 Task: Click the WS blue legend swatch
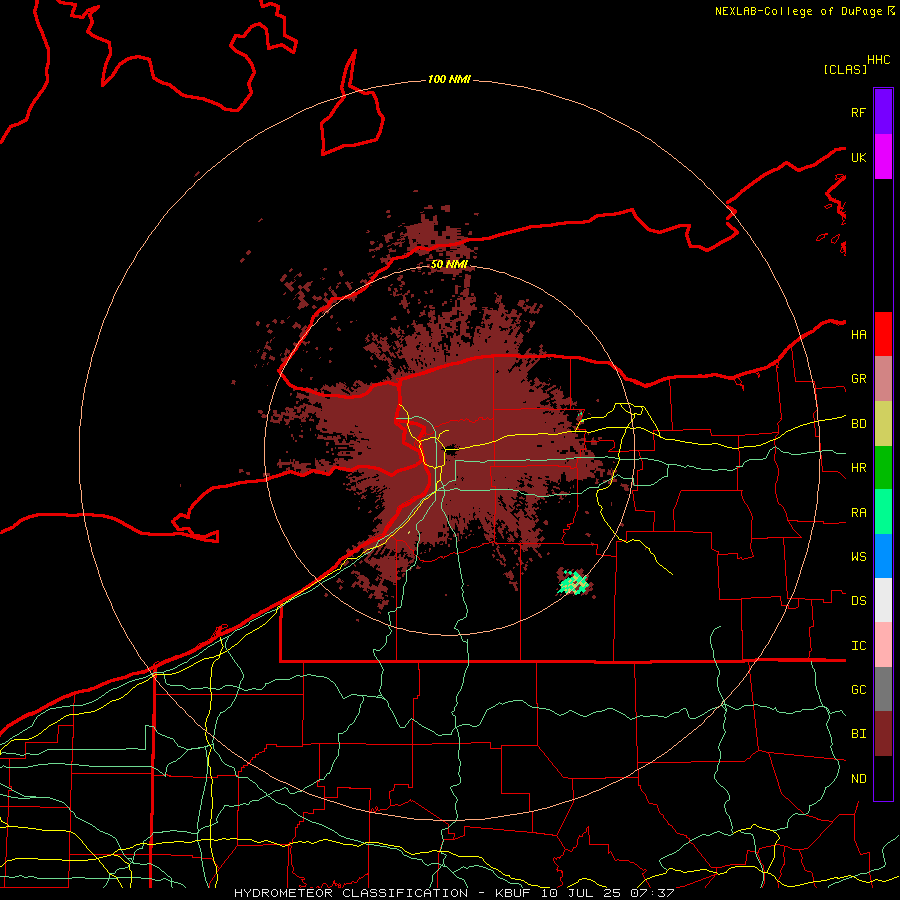(883, 556)
